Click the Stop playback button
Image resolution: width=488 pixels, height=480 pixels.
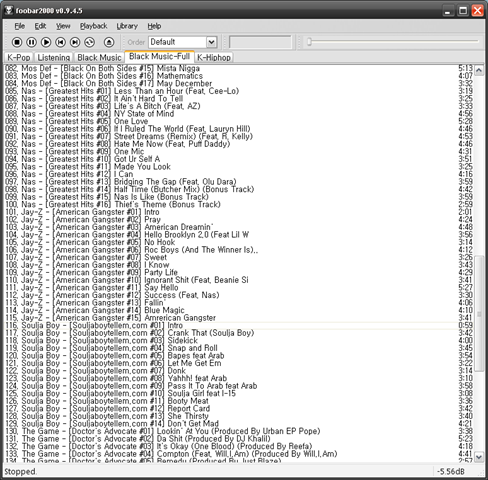17,42
